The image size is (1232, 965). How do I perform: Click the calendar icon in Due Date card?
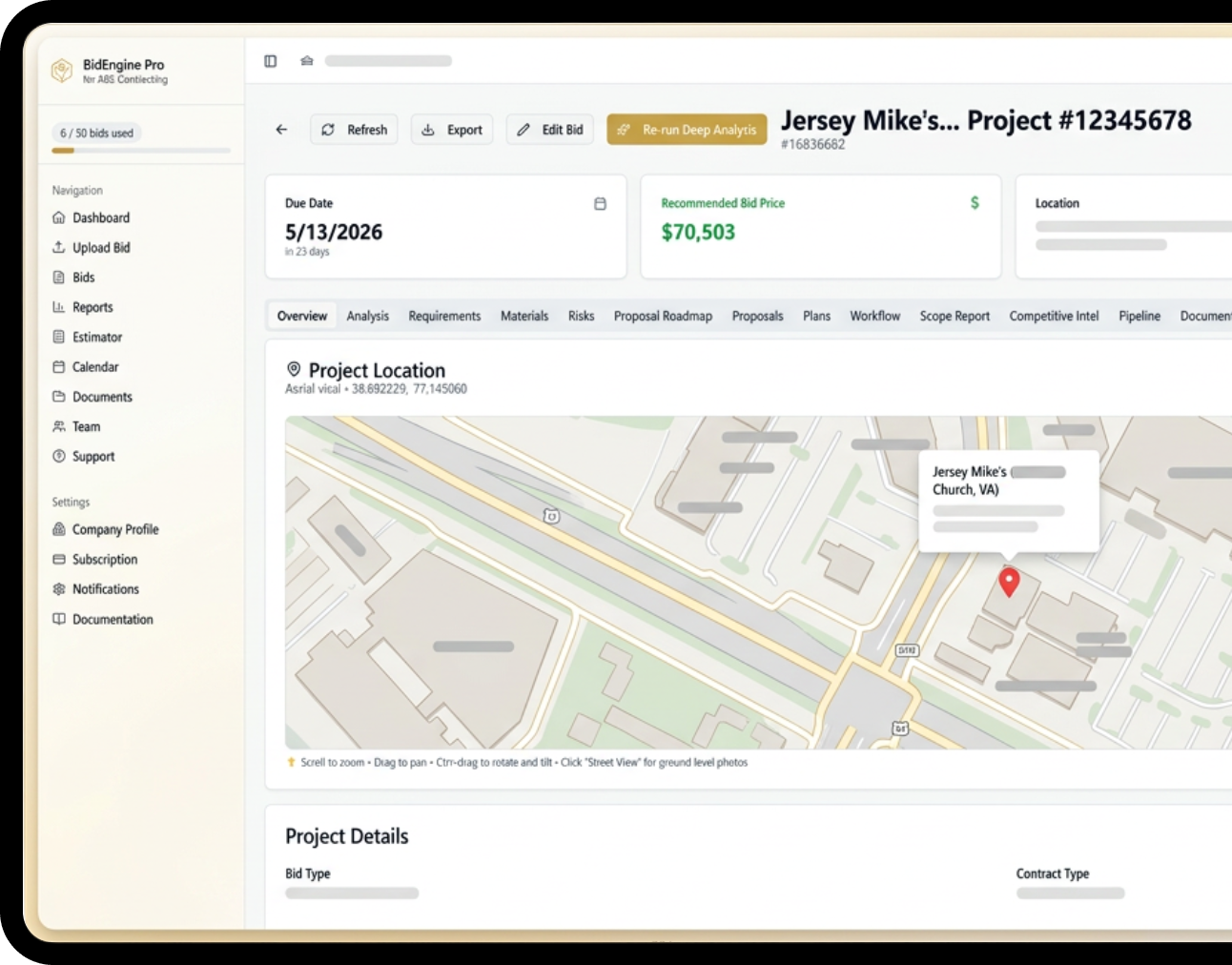pos(600,203)
